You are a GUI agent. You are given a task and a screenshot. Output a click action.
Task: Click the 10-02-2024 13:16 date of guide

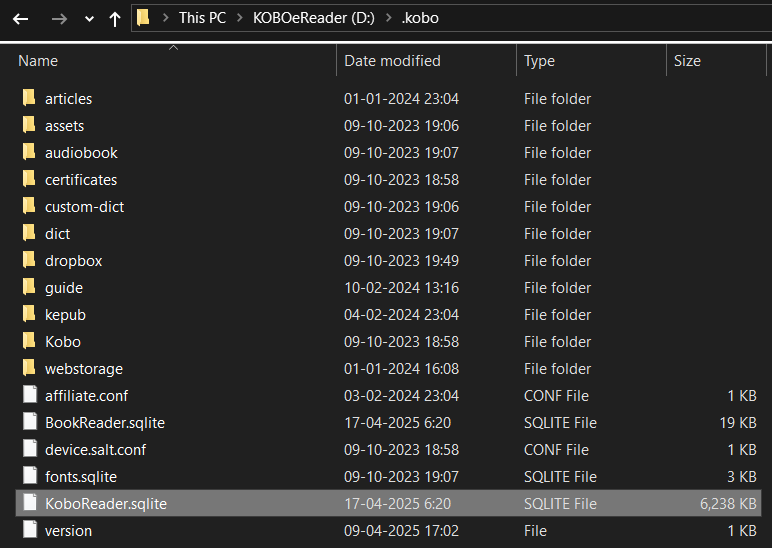click(x=401, y=288)
